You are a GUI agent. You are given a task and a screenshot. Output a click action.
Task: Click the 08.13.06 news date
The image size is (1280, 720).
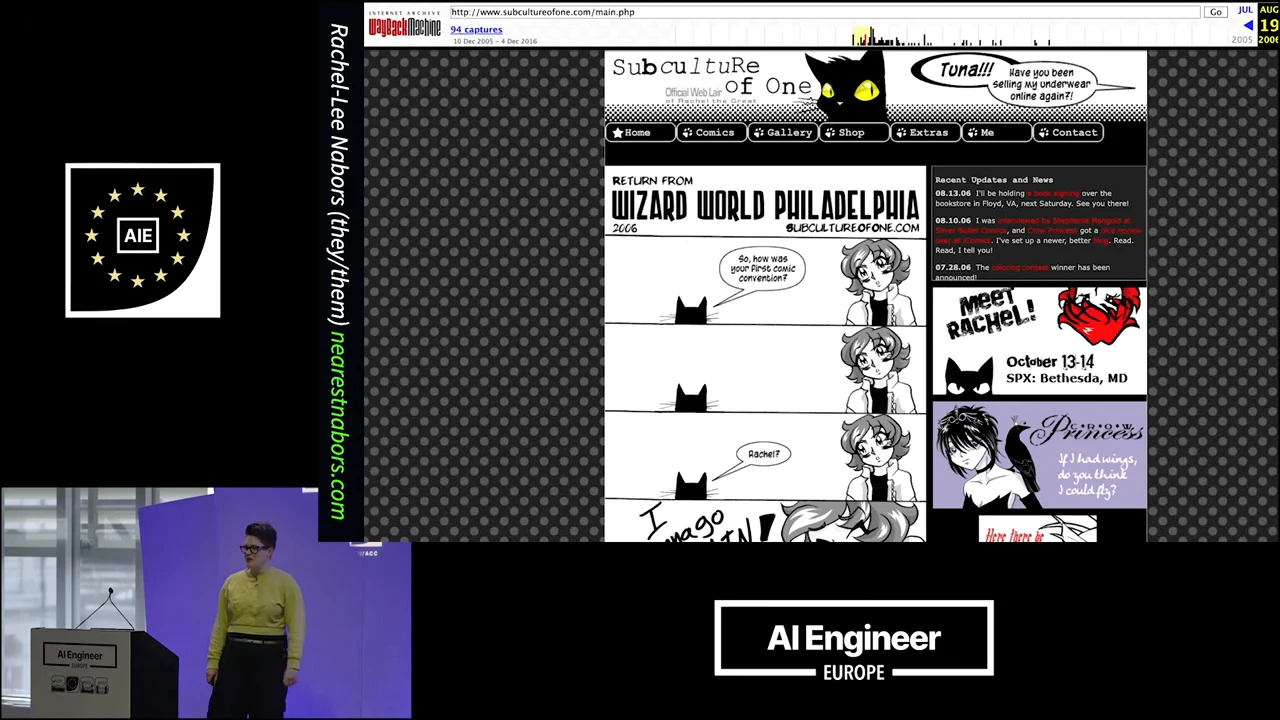point(953,193)
